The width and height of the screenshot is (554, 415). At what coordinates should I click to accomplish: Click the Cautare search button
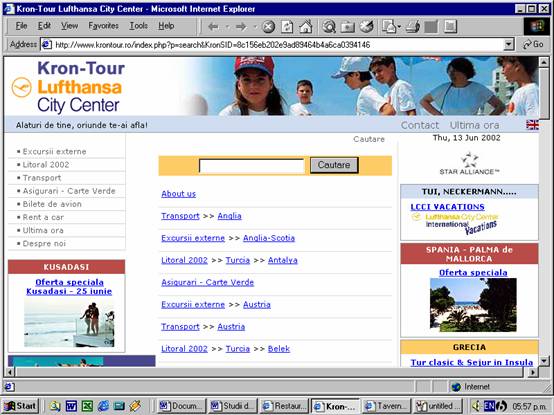pos(334,165)
